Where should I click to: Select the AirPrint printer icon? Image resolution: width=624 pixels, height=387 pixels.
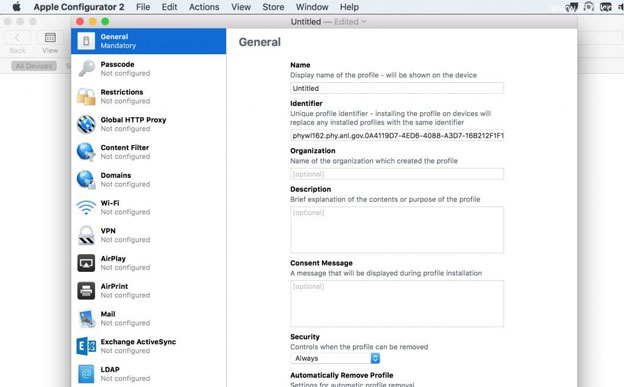click(x=86, y=291)
